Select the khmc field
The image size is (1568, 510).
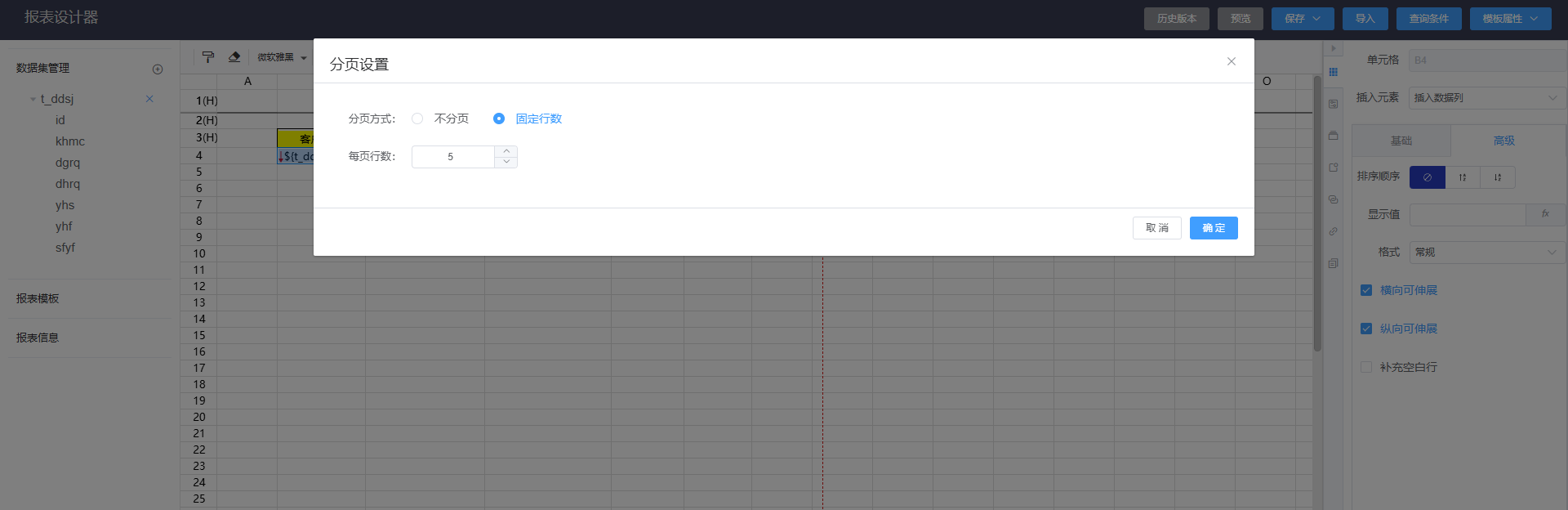(70, 141)
